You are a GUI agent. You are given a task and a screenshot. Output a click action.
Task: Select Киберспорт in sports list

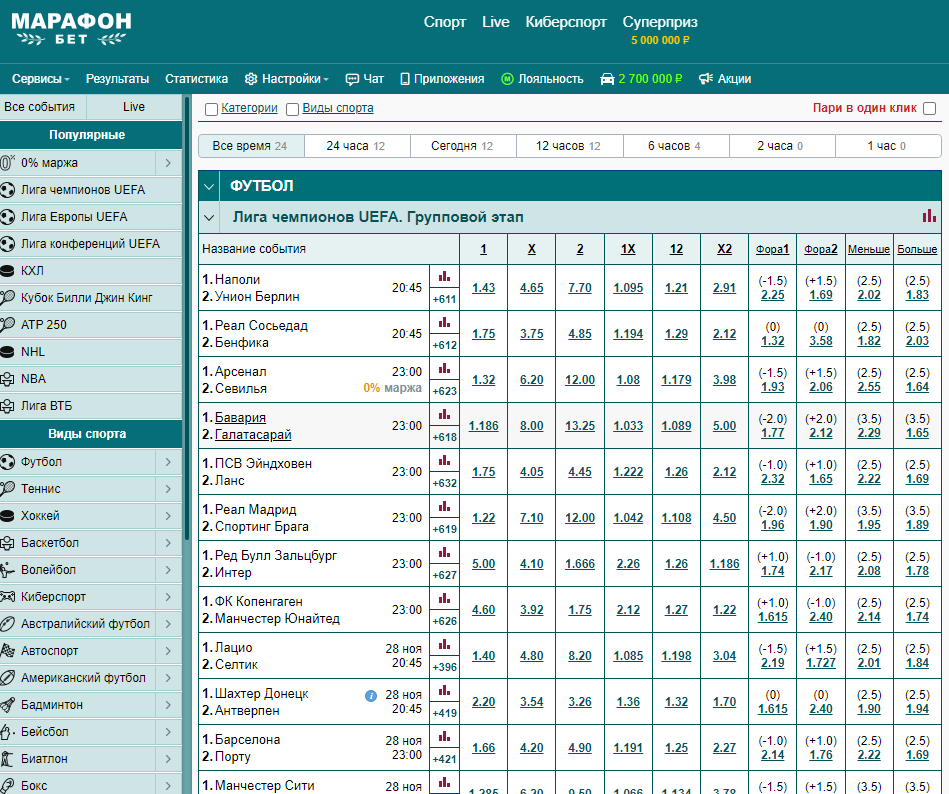pyautogui.click(x=77, y=597)
